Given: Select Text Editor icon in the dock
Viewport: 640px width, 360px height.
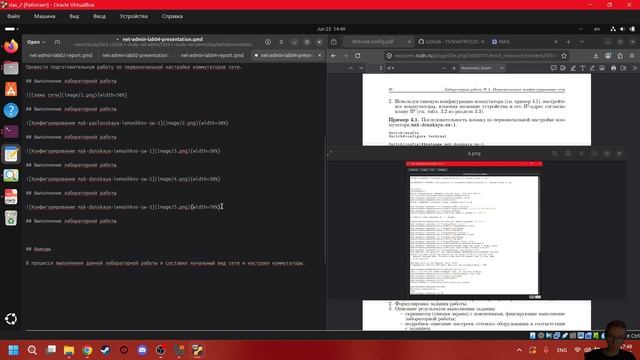Looking at the screenshot, I should click(x=11, y=154).
